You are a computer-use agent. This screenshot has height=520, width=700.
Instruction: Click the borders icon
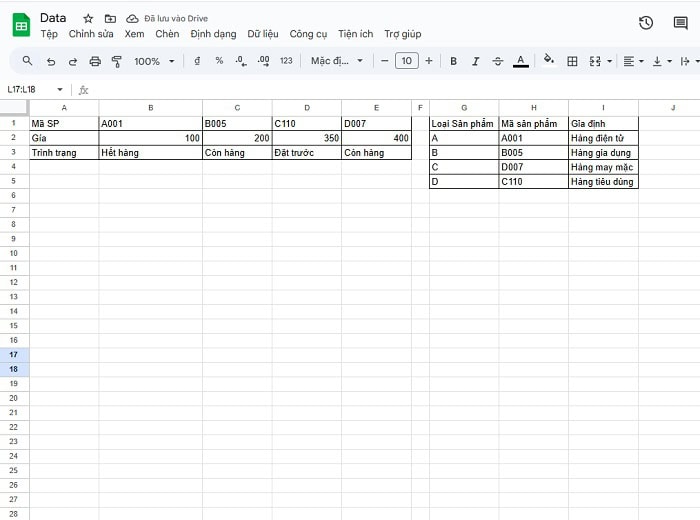click(x=572, y=61)
